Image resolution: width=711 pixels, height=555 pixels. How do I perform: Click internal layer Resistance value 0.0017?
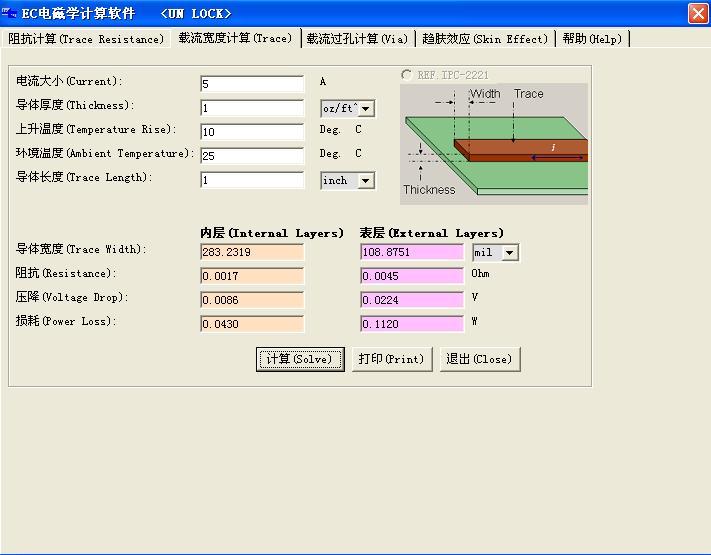(x=252, y=276)
